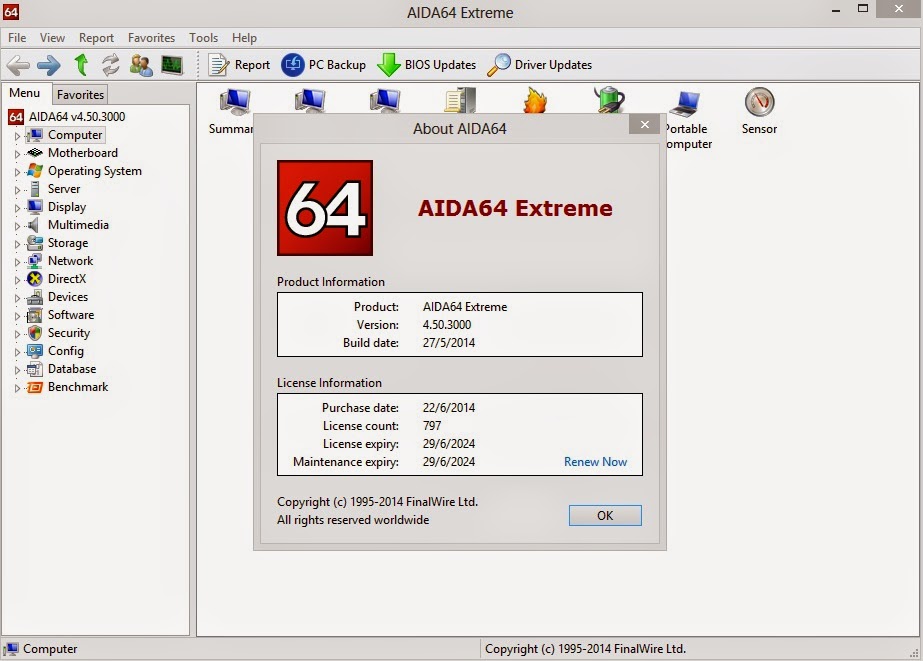
Task: Click the users icon in the toolbar
Action: click(x=141, y=65)
